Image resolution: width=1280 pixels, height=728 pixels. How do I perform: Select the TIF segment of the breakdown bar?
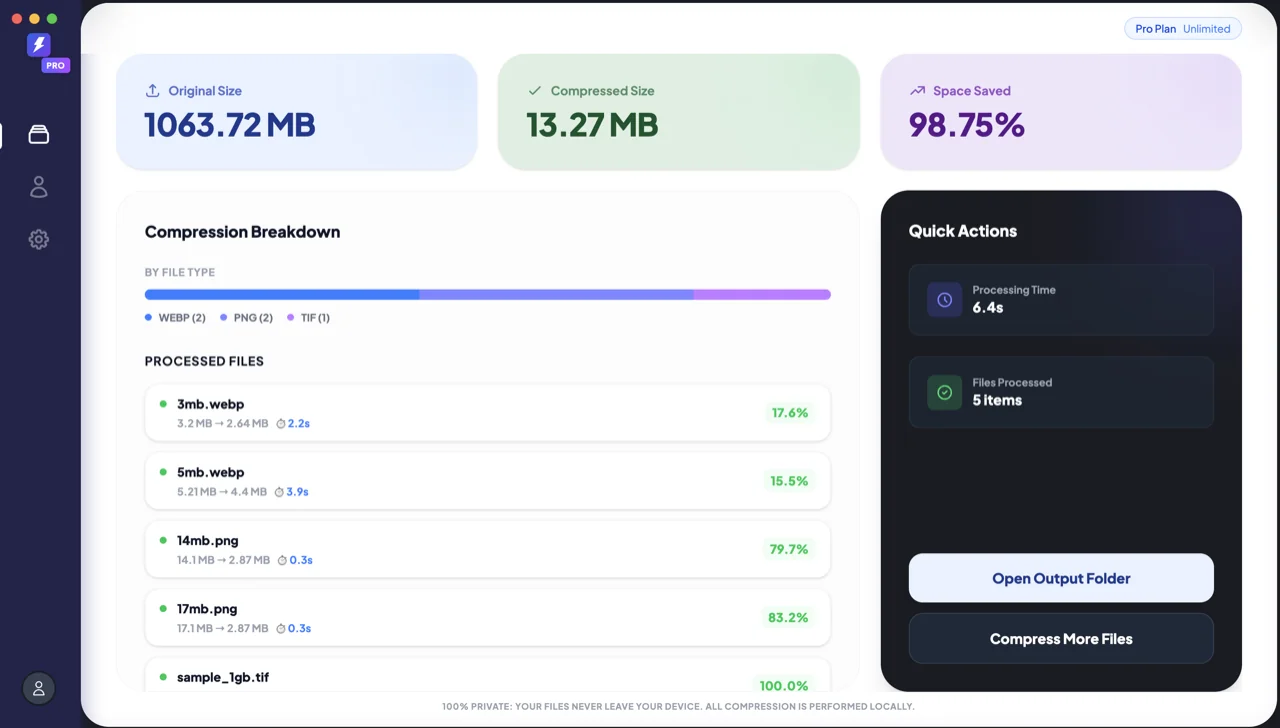[x=762, y=295]
